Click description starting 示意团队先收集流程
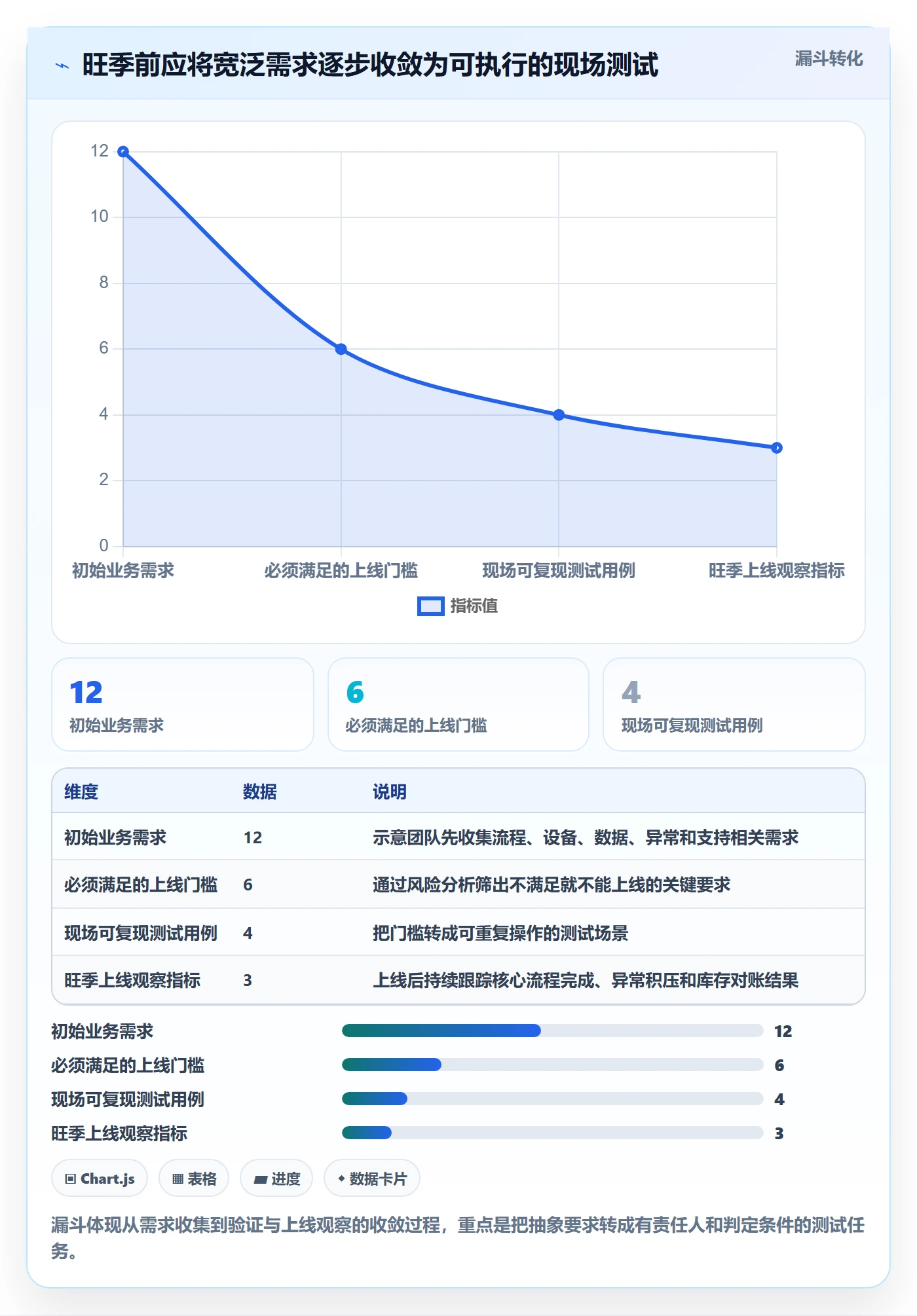917x1316 pixels. [x=586, y=837]
